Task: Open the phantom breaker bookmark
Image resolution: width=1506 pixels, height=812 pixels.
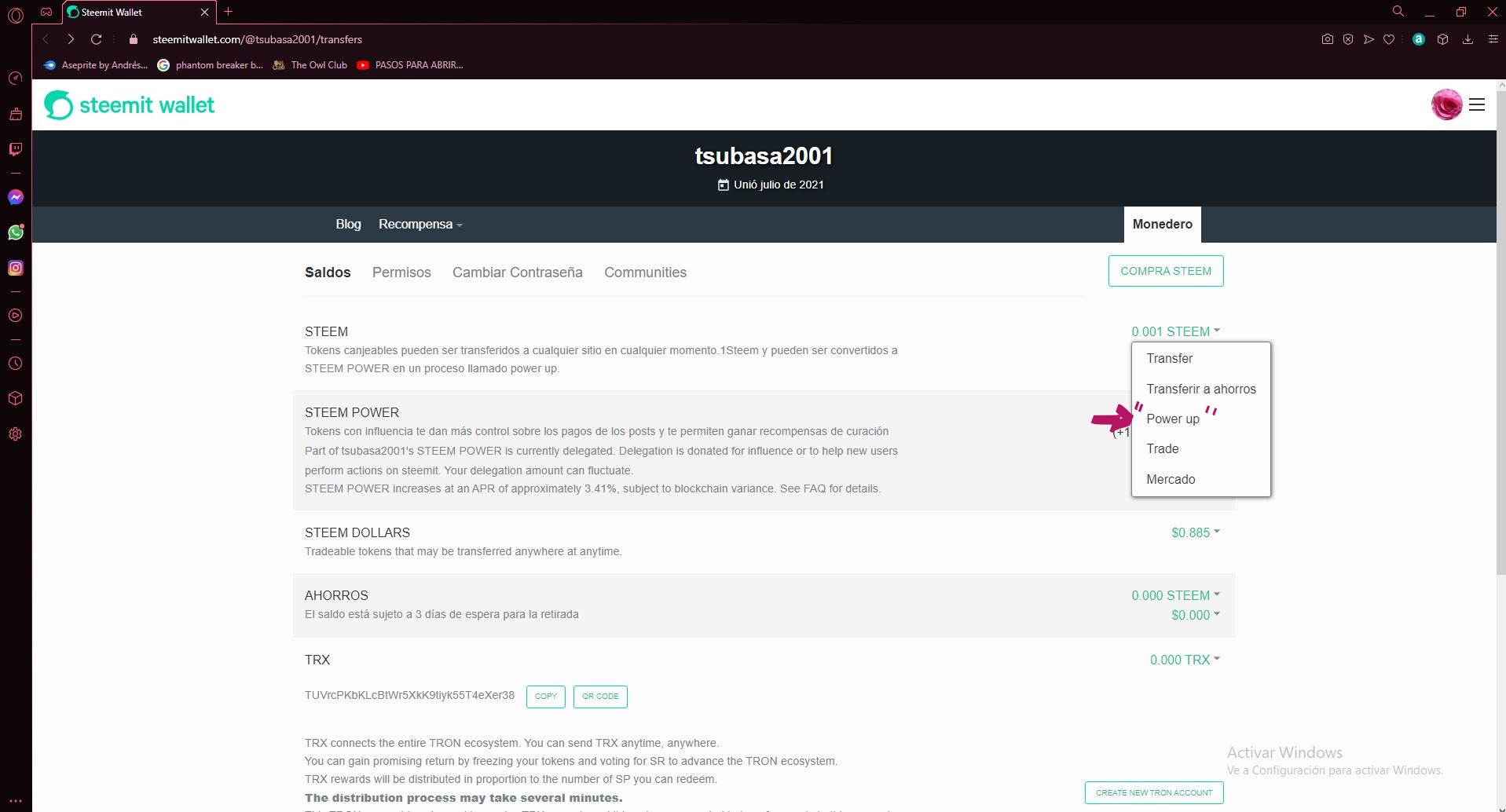Action: tap(211, 65)
